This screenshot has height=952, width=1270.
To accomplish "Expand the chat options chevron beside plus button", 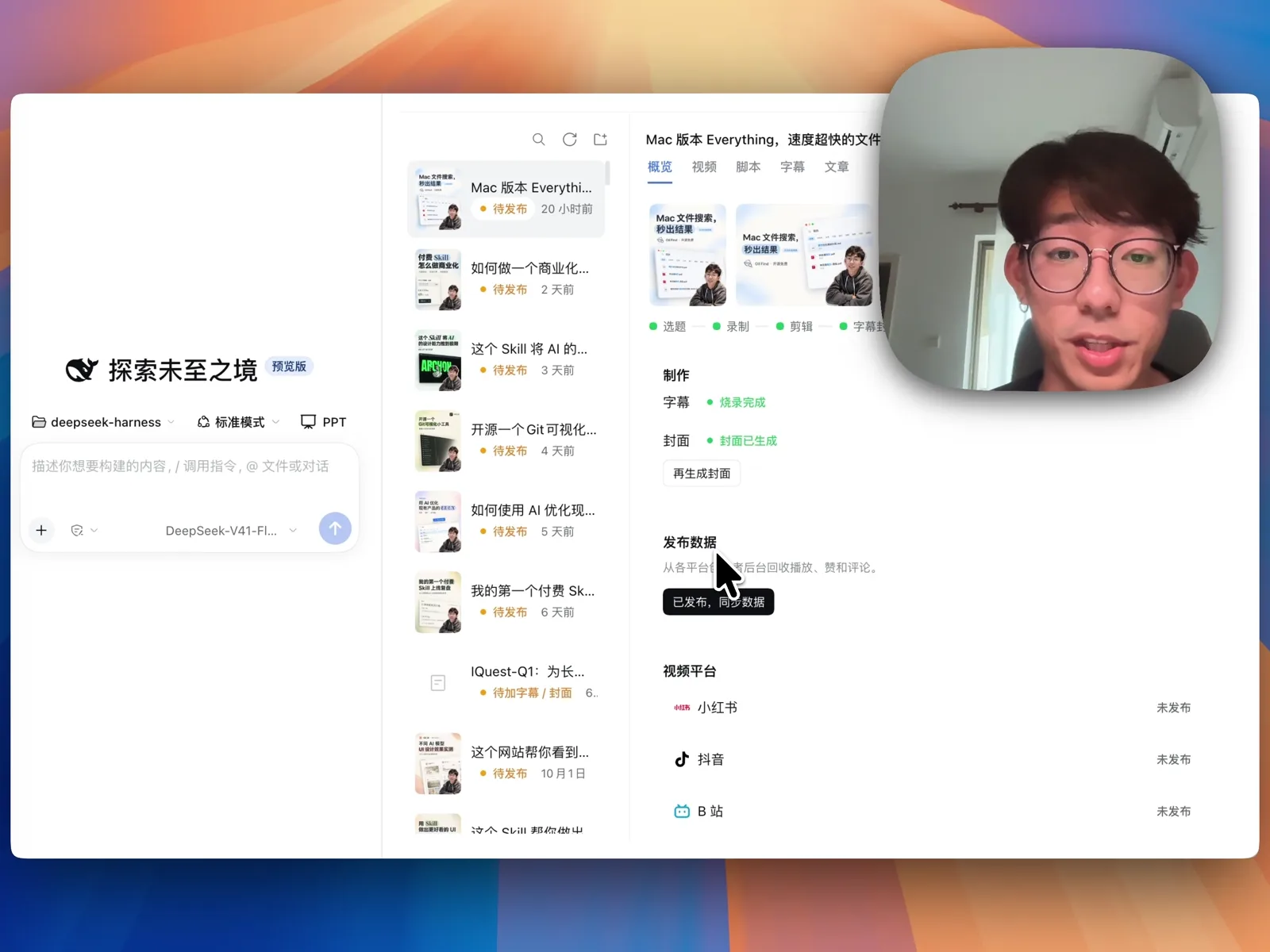I will point(94,531).
